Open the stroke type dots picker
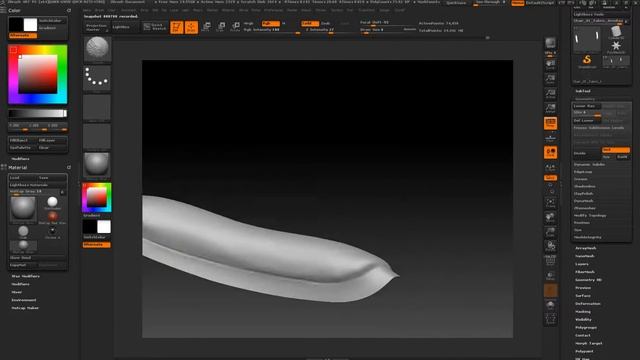Image resolution: width=640 pixels, height=360 pixels. coord(97,78)
